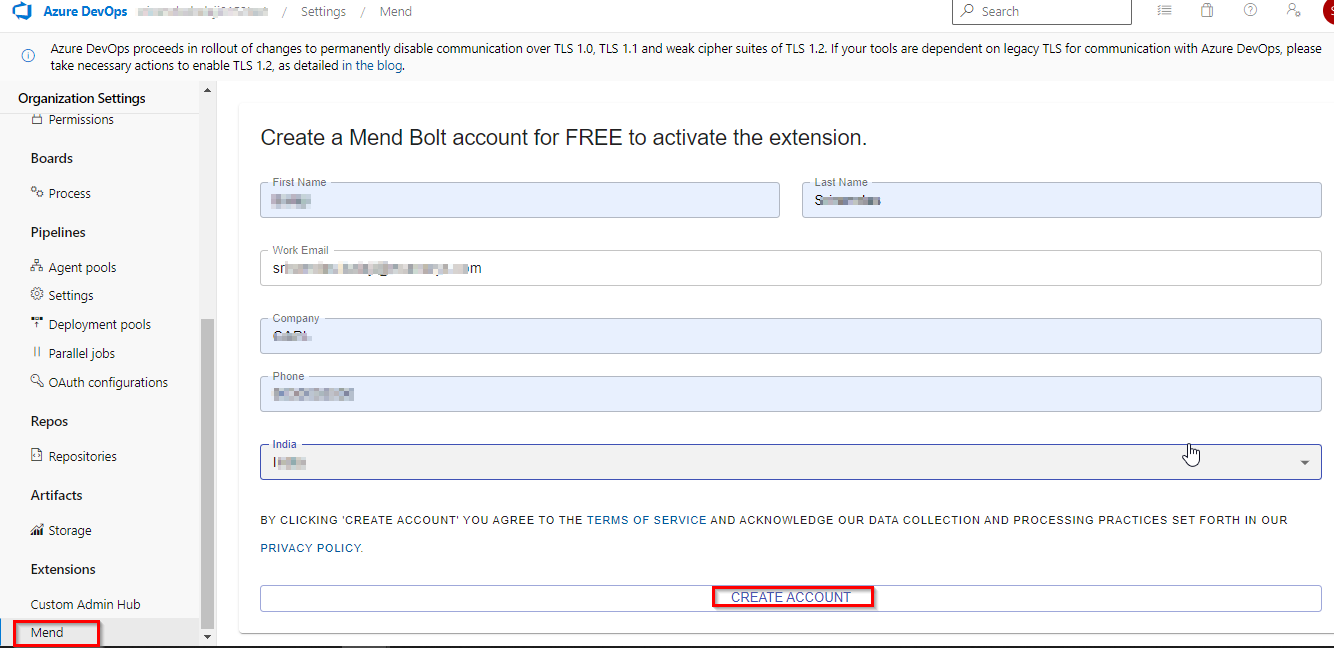Open the marketplace shopping bag icon
The width and height of the screenshot is (1334, 648).
pos(1207,10)
